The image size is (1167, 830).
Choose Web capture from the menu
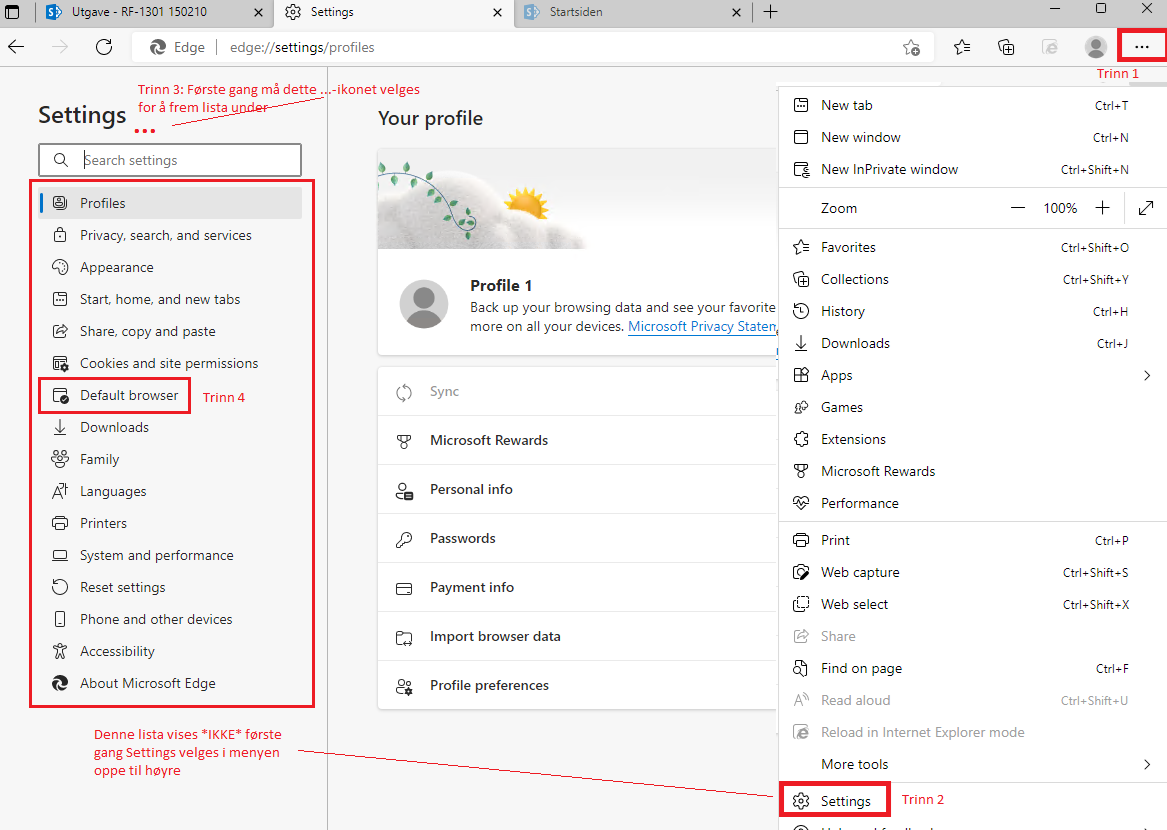[973, 573]
